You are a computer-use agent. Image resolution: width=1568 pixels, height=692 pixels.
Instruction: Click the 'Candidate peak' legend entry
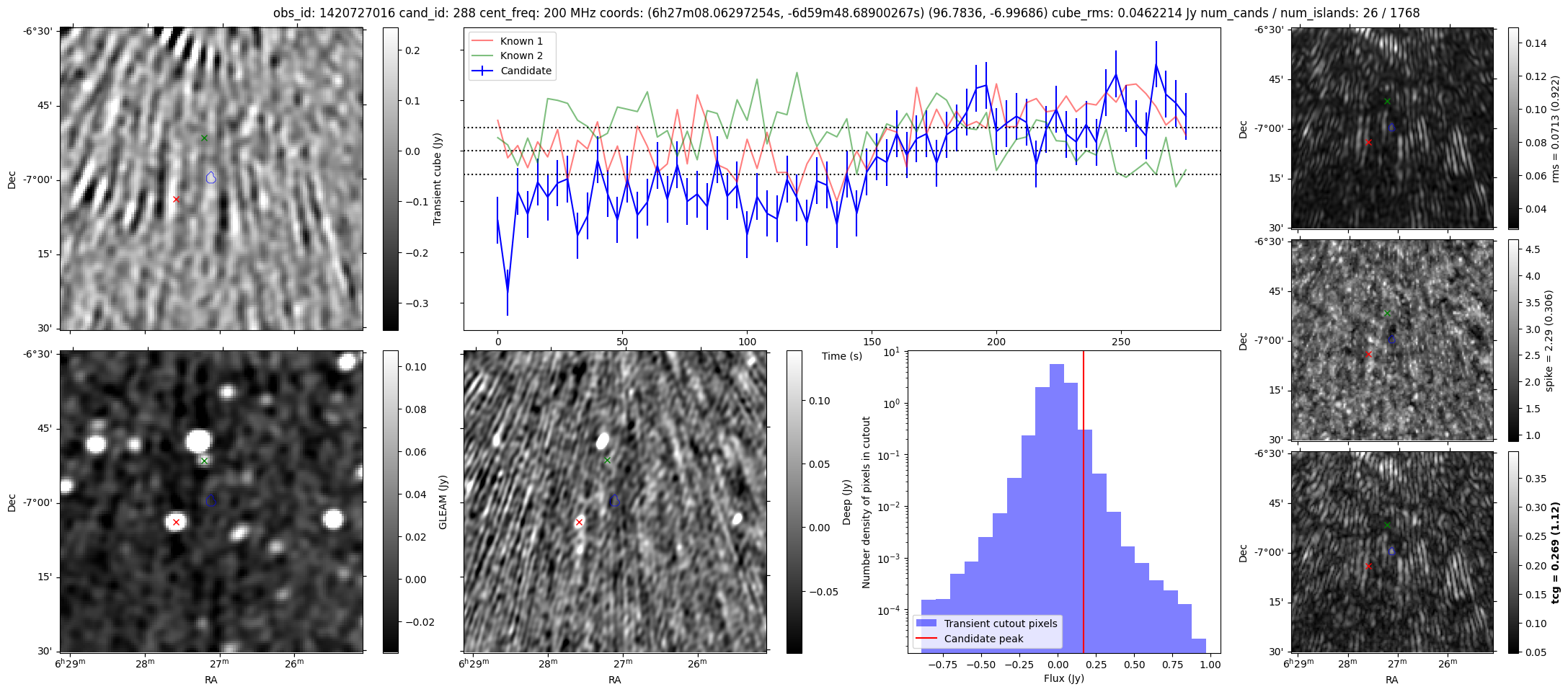pos(983,639)
